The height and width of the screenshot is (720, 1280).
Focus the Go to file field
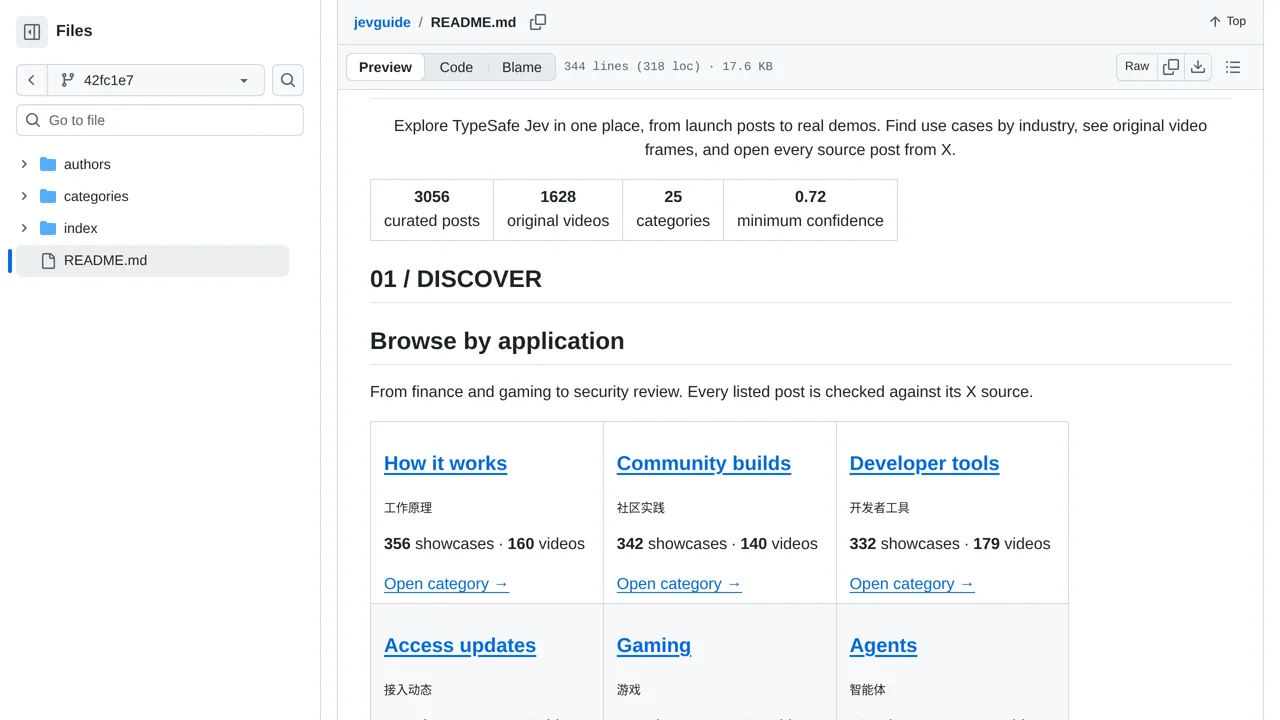tap(160, 120)
